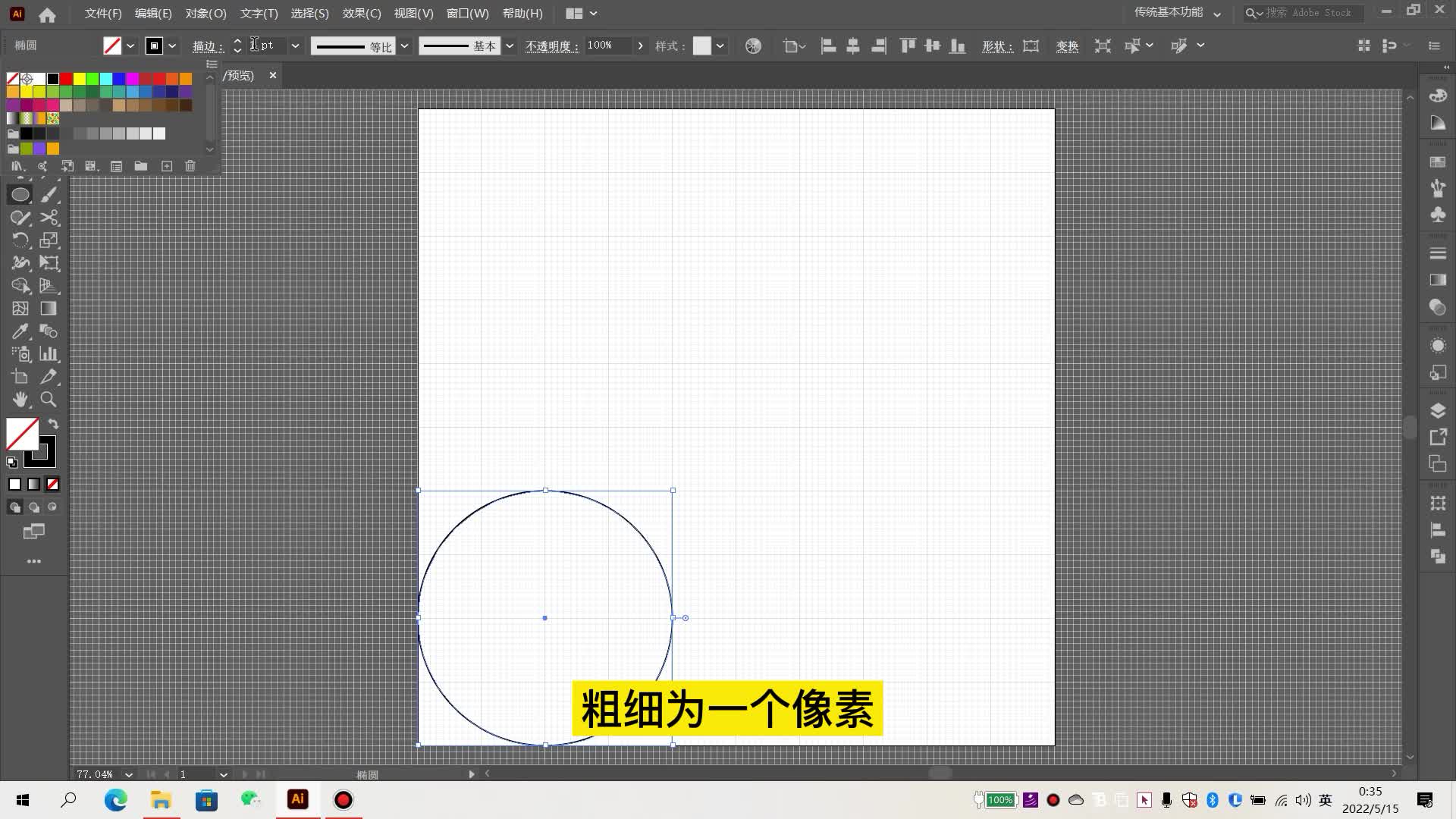Open the 窗口(W) menu
Viewport: 1456px width, 819px height.
(x=467, y=14)
